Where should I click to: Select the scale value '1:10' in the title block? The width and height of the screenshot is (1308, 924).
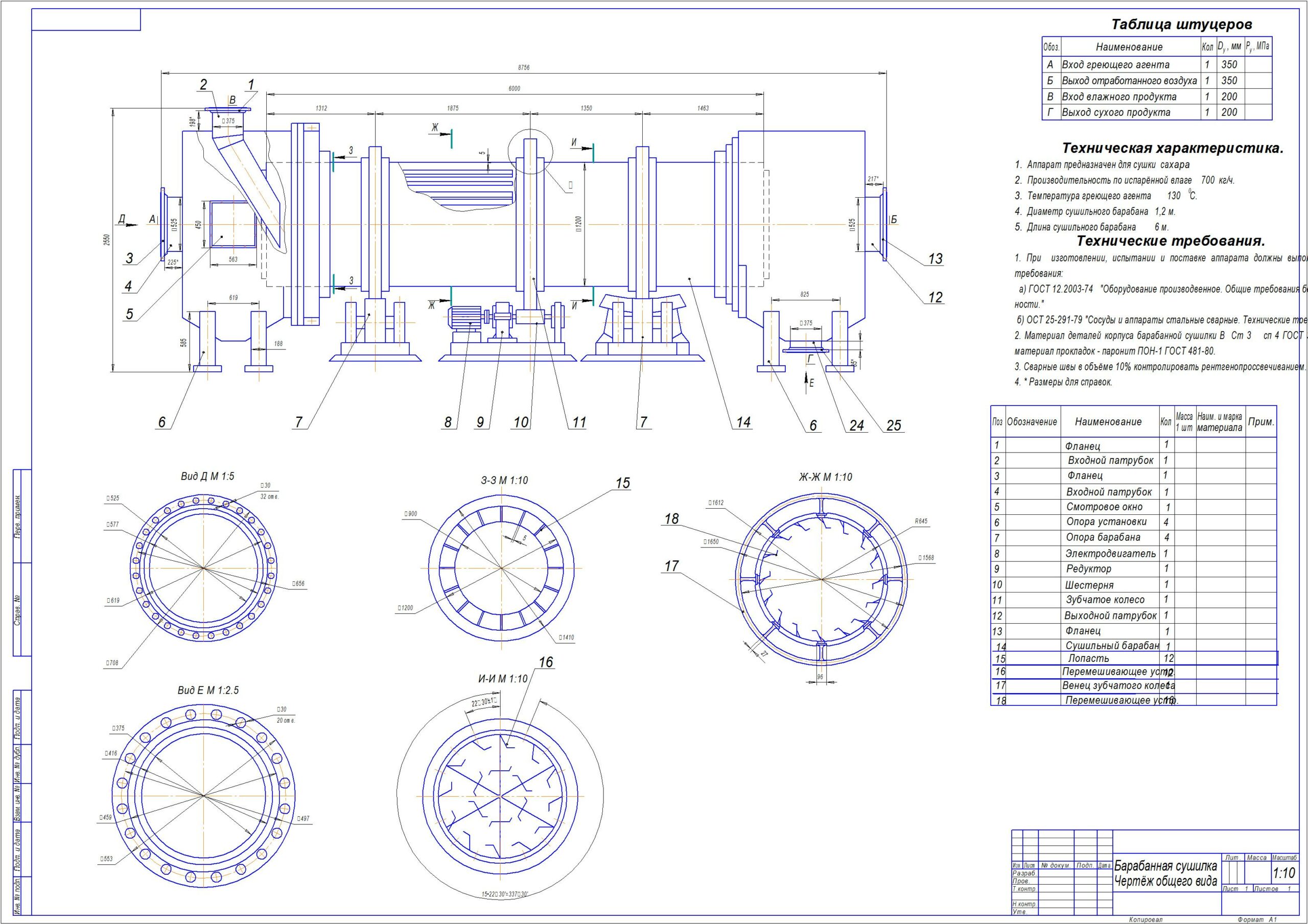1284,873
